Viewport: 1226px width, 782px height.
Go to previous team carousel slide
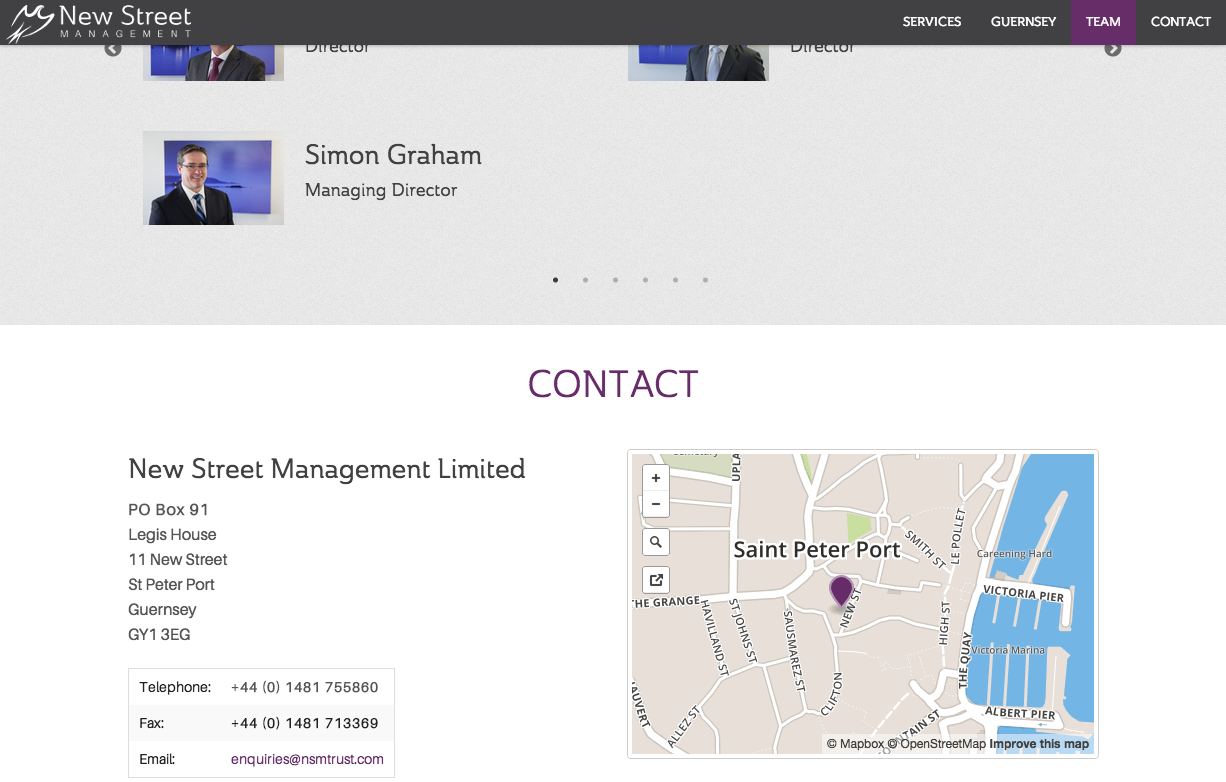[113, 49]
